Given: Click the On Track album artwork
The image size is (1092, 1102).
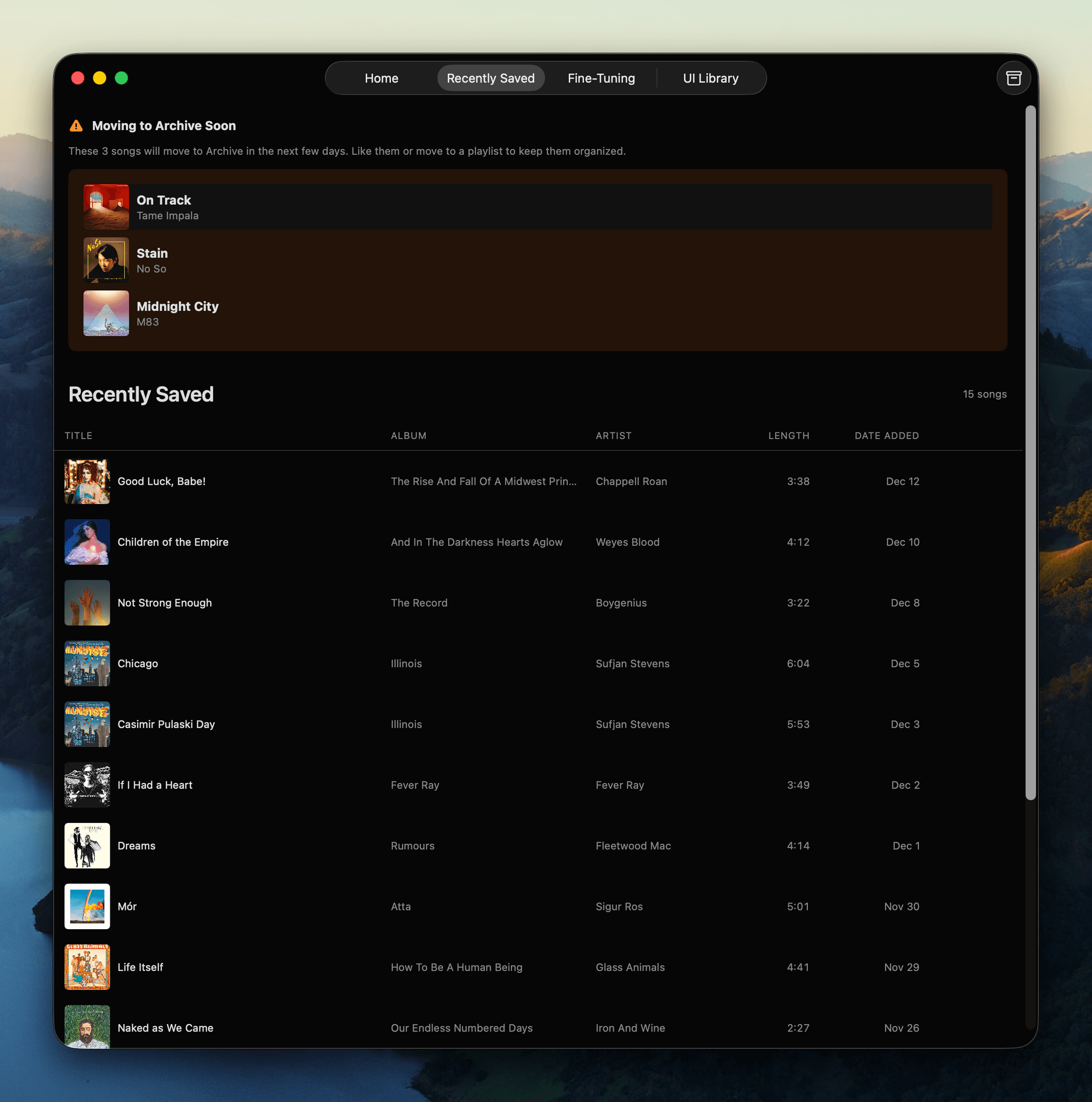Looking at the screenshot, I should (106, 206).
